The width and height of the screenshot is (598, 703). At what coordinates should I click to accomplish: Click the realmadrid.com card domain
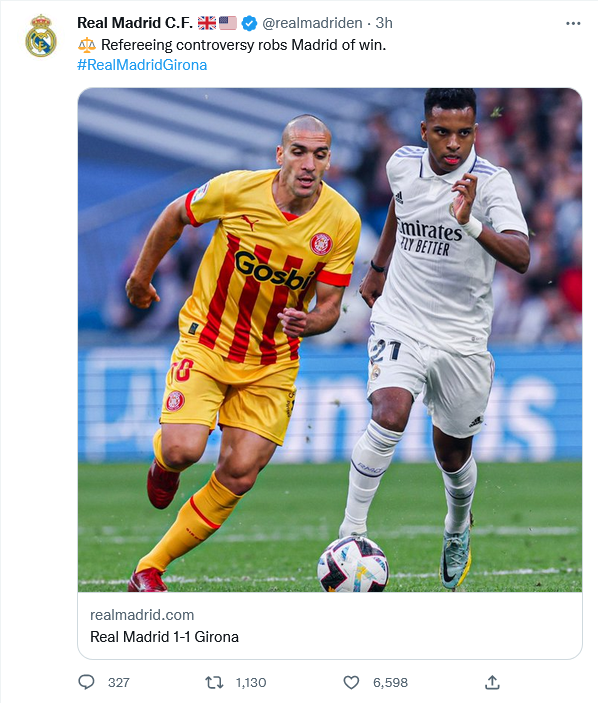click(142, 615)
